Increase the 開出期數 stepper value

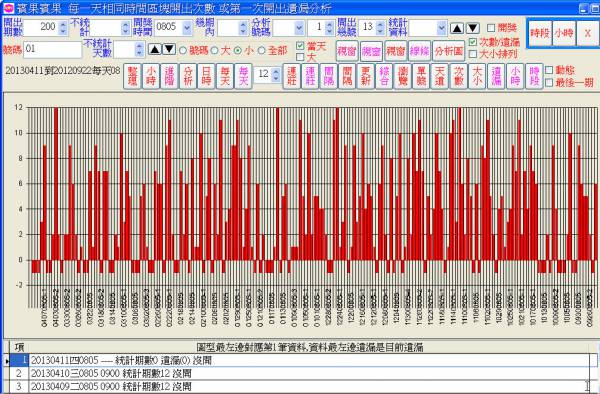click(63, 24)
